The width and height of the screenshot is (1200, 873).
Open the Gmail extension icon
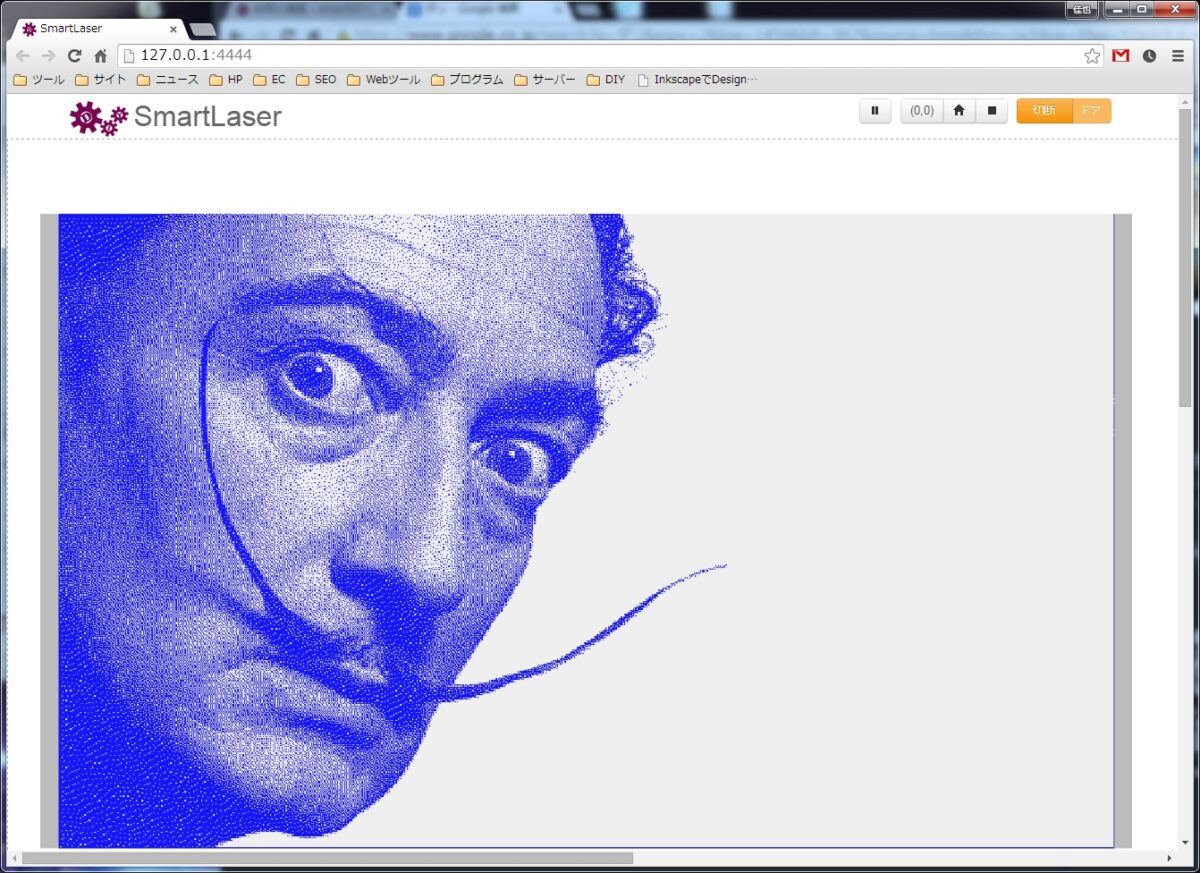click(1121, 56)
